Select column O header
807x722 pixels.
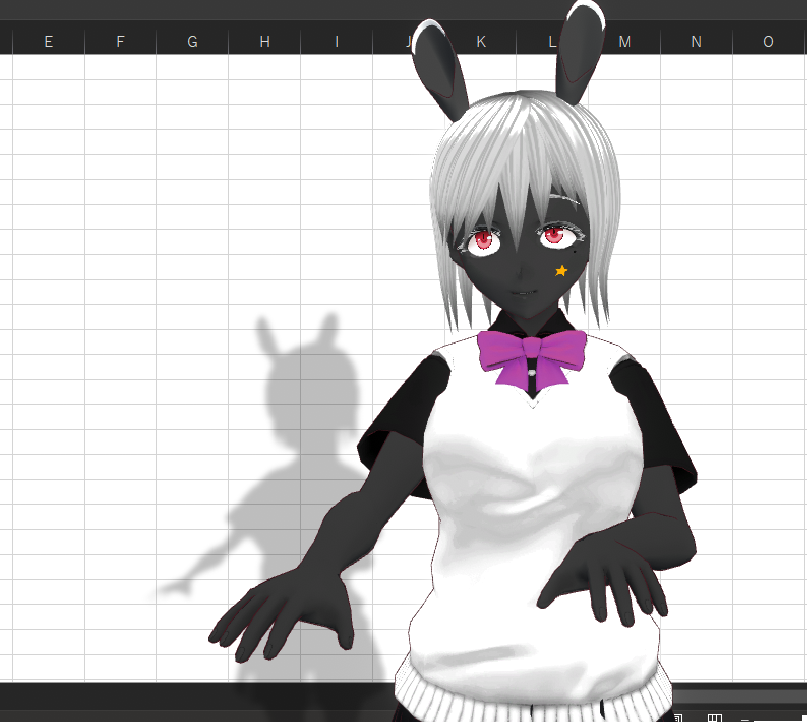pos(768,42)
